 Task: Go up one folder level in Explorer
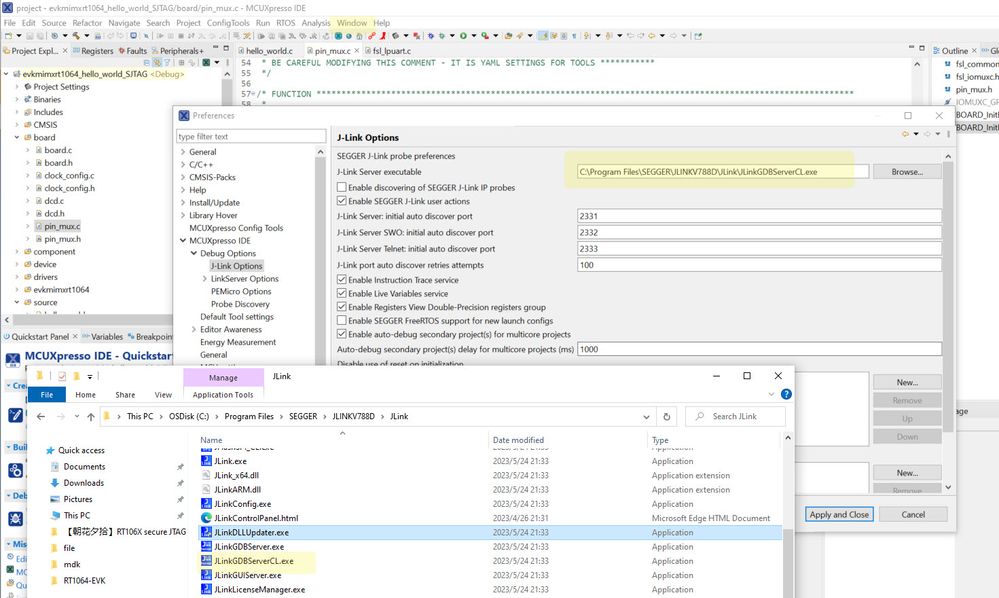click(x=90, y=416)
